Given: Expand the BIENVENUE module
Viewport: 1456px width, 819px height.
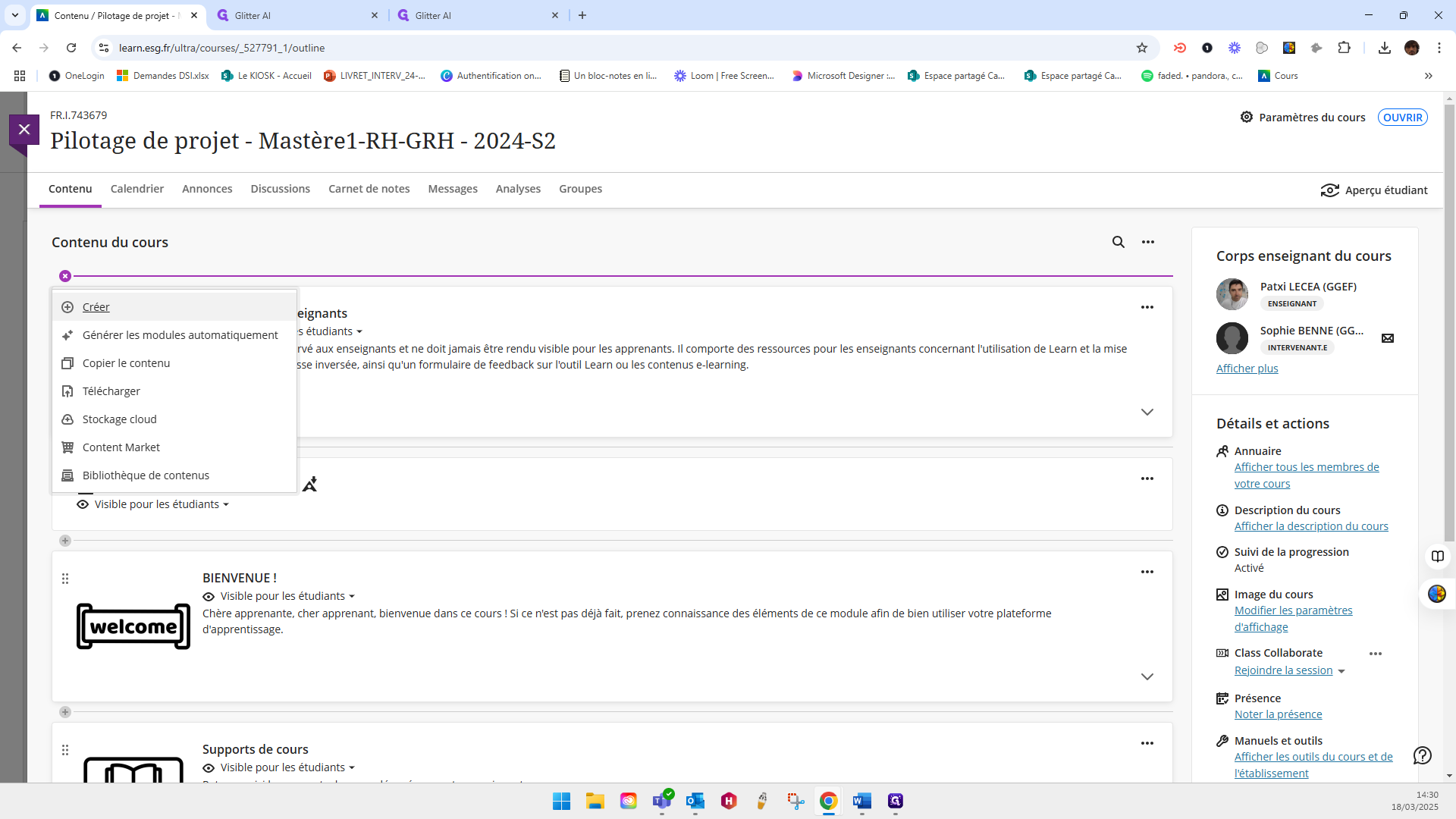Looking at the screenshot, I should [1147, 676].
